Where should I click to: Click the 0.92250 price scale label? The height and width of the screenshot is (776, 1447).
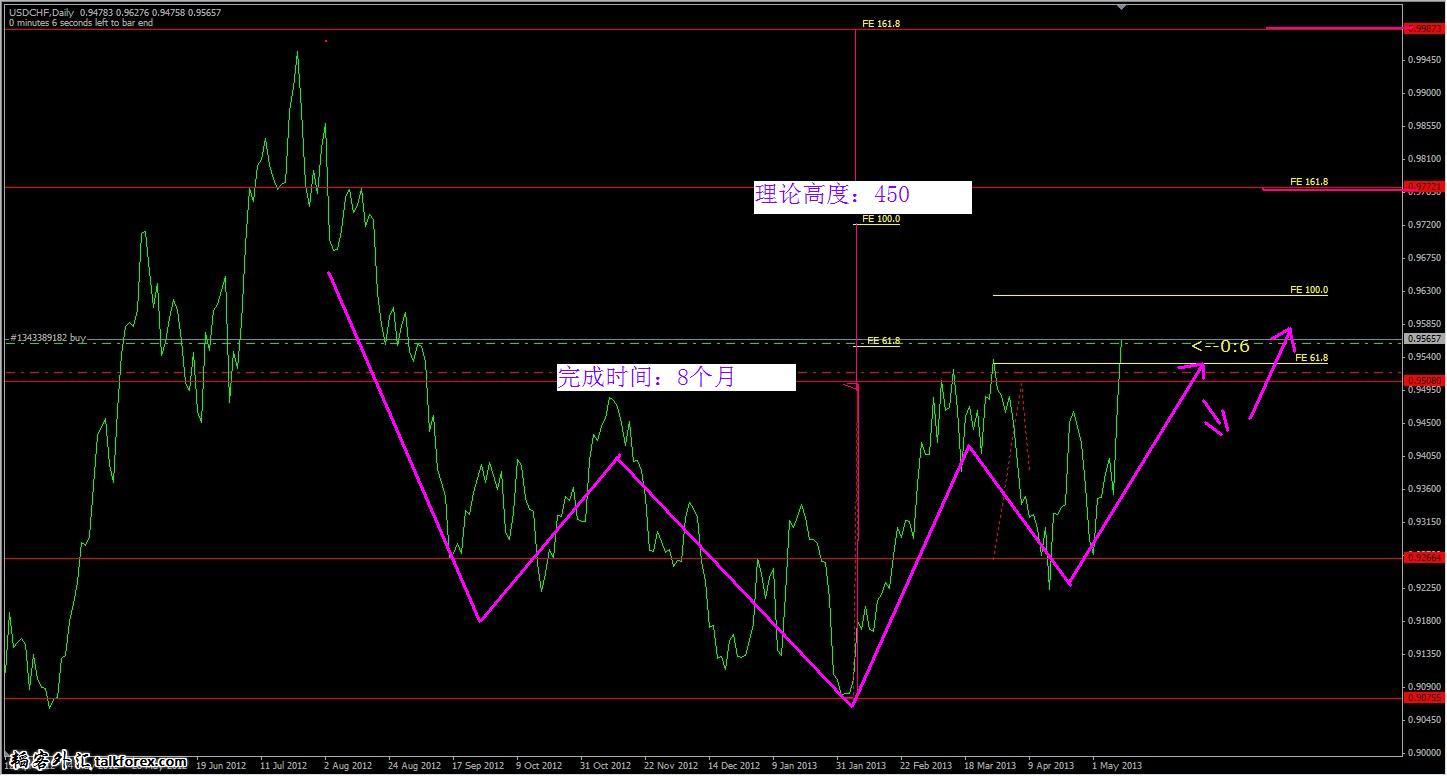coord(1425,588)
